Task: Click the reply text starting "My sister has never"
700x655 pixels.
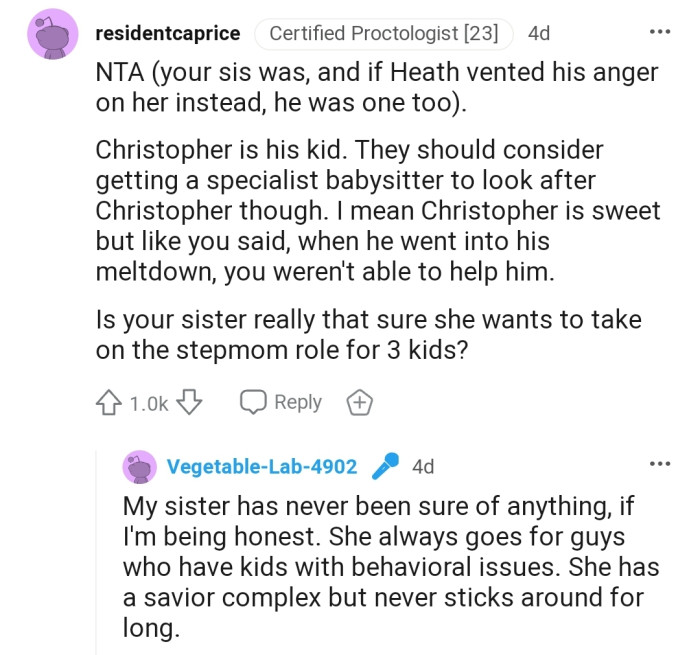Action: click(388, 566)
